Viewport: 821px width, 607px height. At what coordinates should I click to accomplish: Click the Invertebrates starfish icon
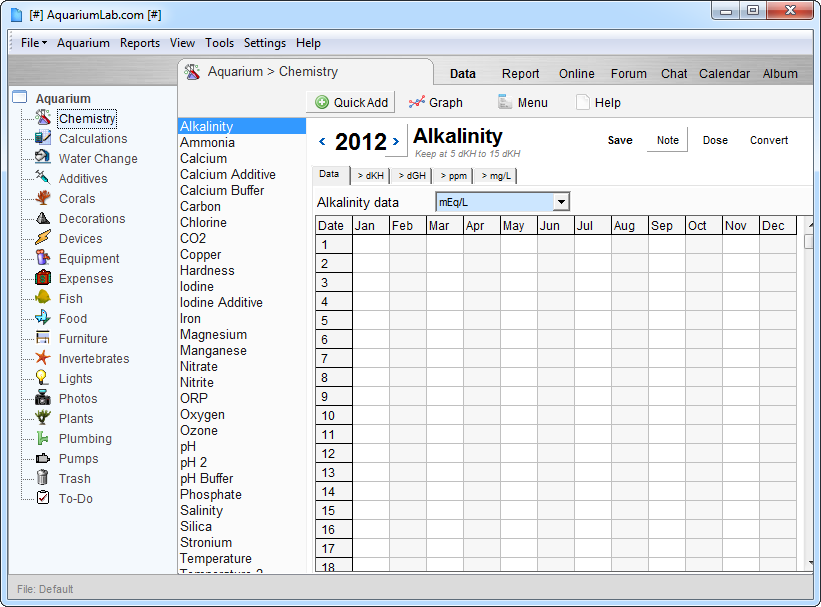(x=43, y=358)
